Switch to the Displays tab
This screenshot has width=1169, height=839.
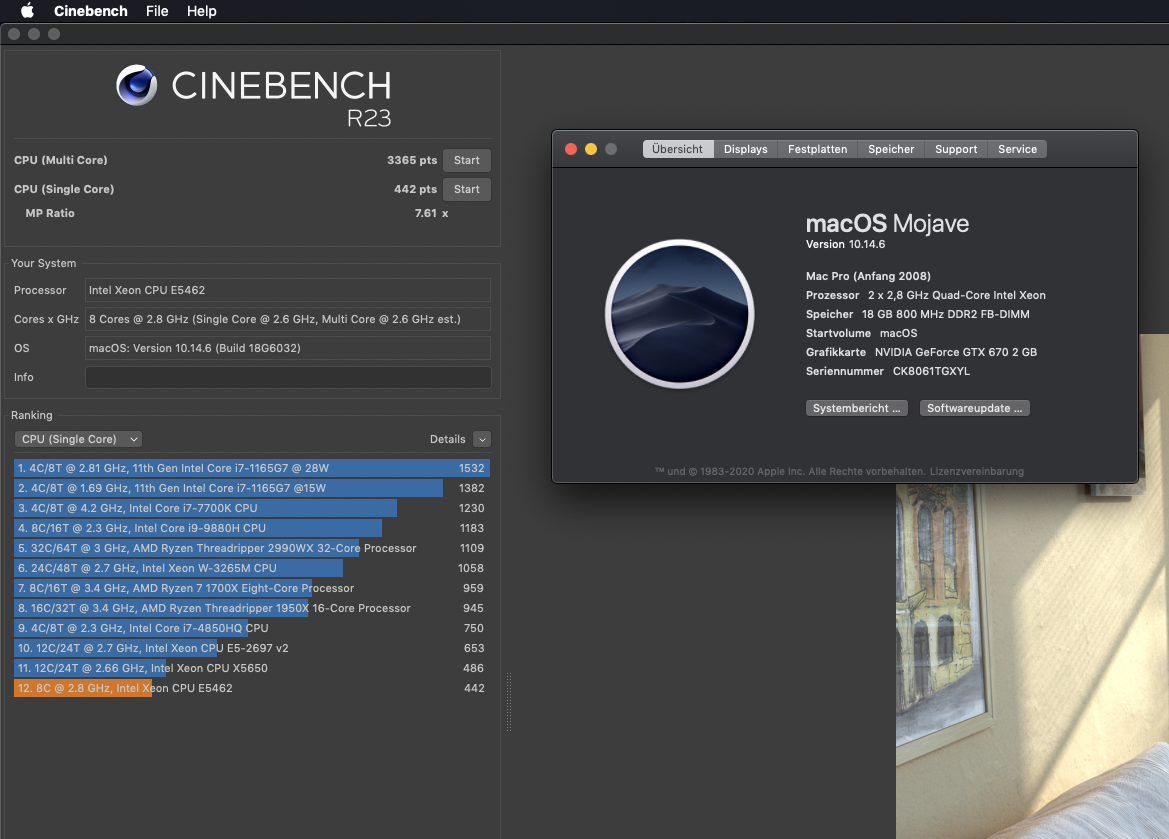pos(746,149)
